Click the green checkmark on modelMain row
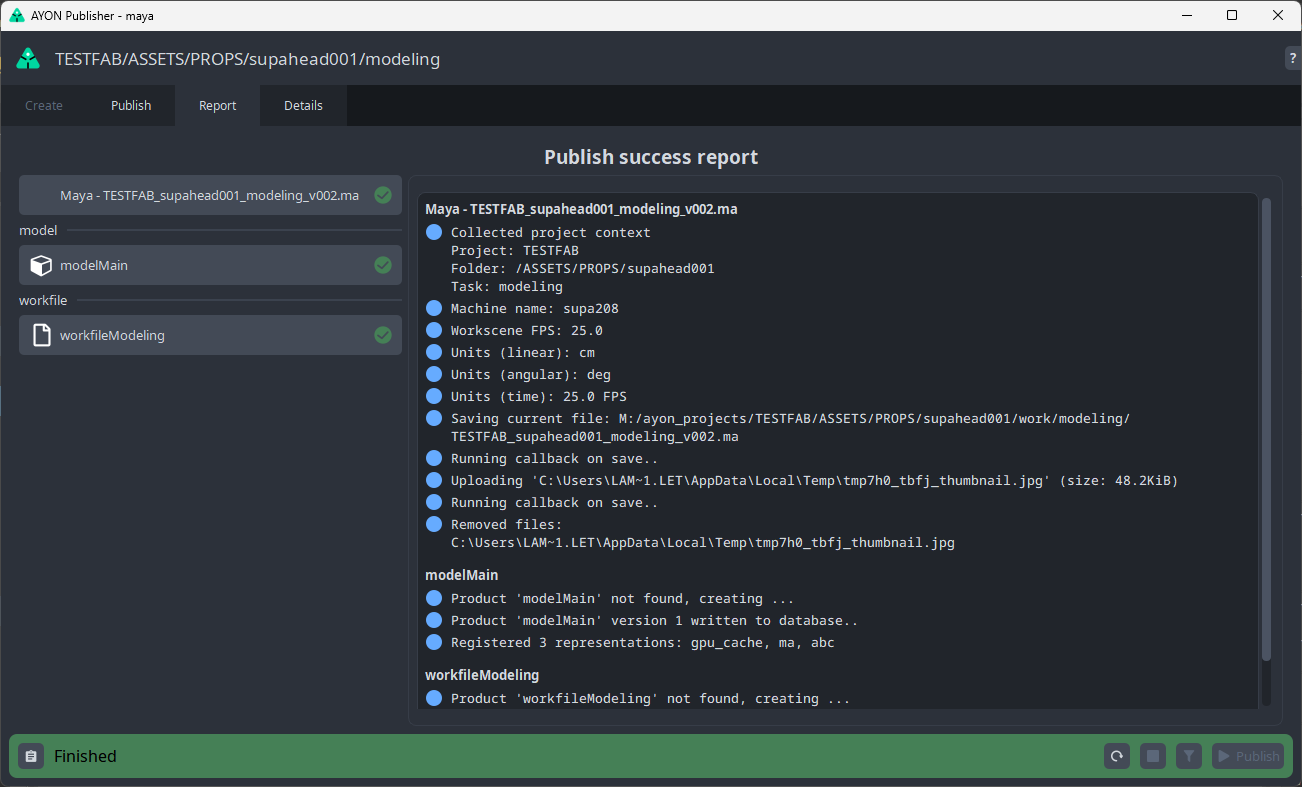This screenshot has width=1302, height=787. pyautogui.click(x=382, y=265)
